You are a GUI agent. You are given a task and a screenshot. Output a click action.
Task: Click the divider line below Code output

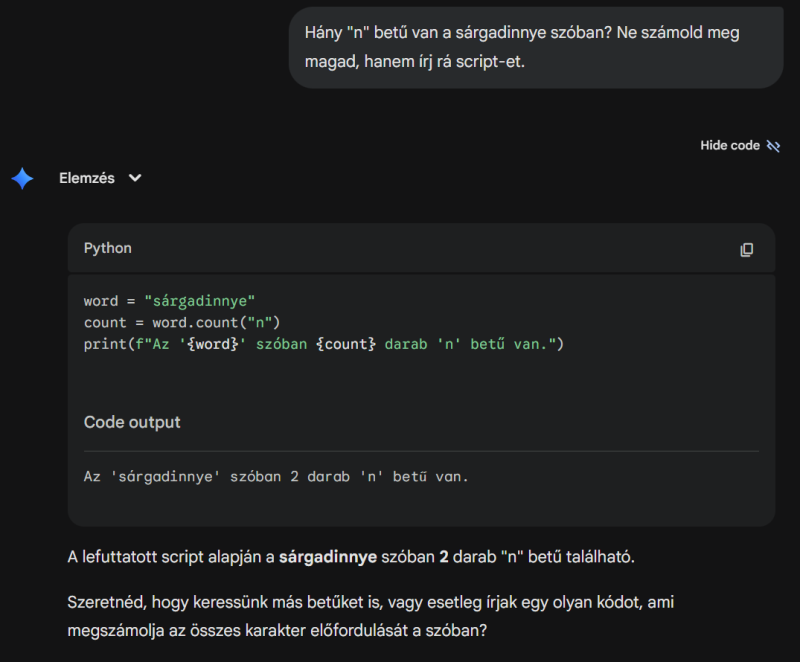click(x=421, y=451)
